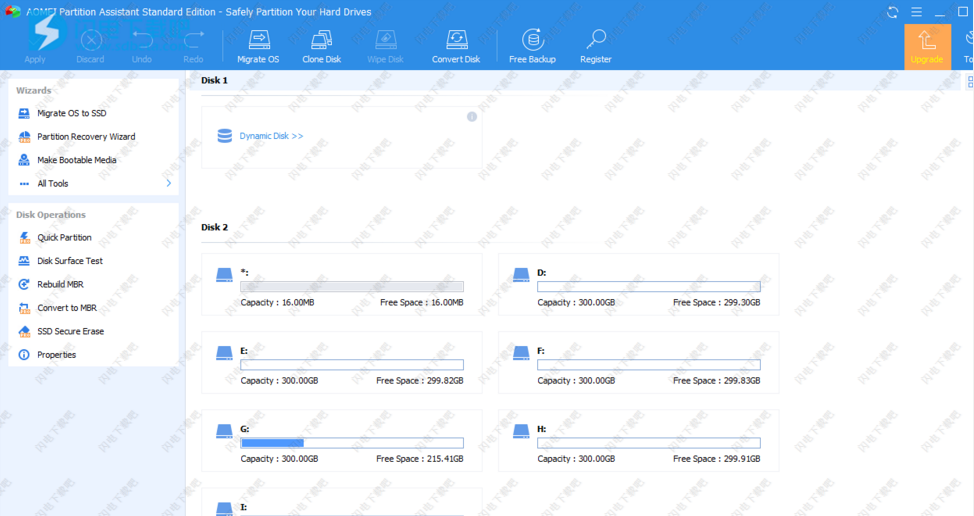Open the Convert Disk tool
This screenshot has height=516, width=974.
point(456,47)
